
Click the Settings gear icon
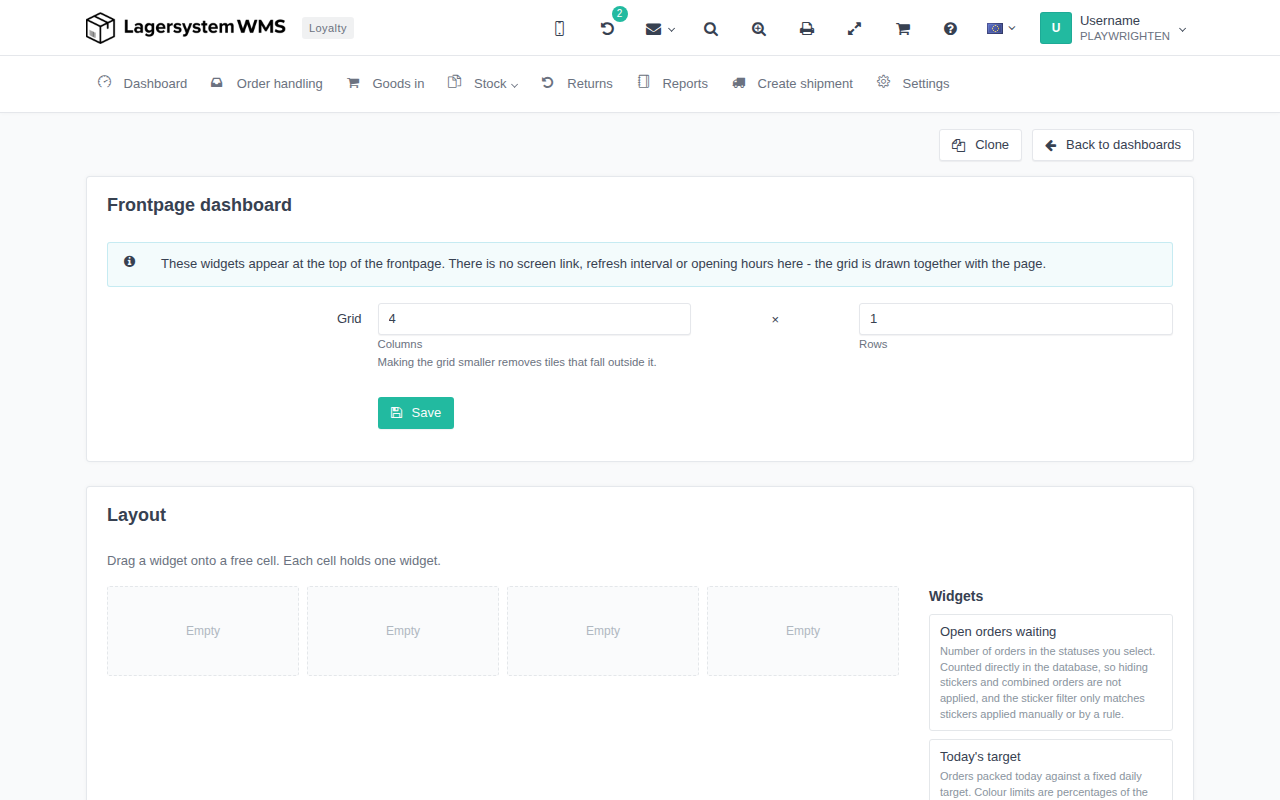coord(883,82)
